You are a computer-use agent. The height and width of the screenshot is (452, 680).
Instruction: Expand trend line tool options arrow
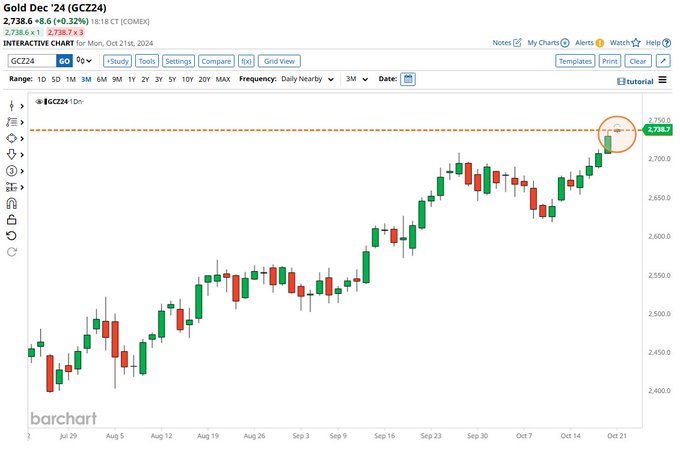pos(22,123)
